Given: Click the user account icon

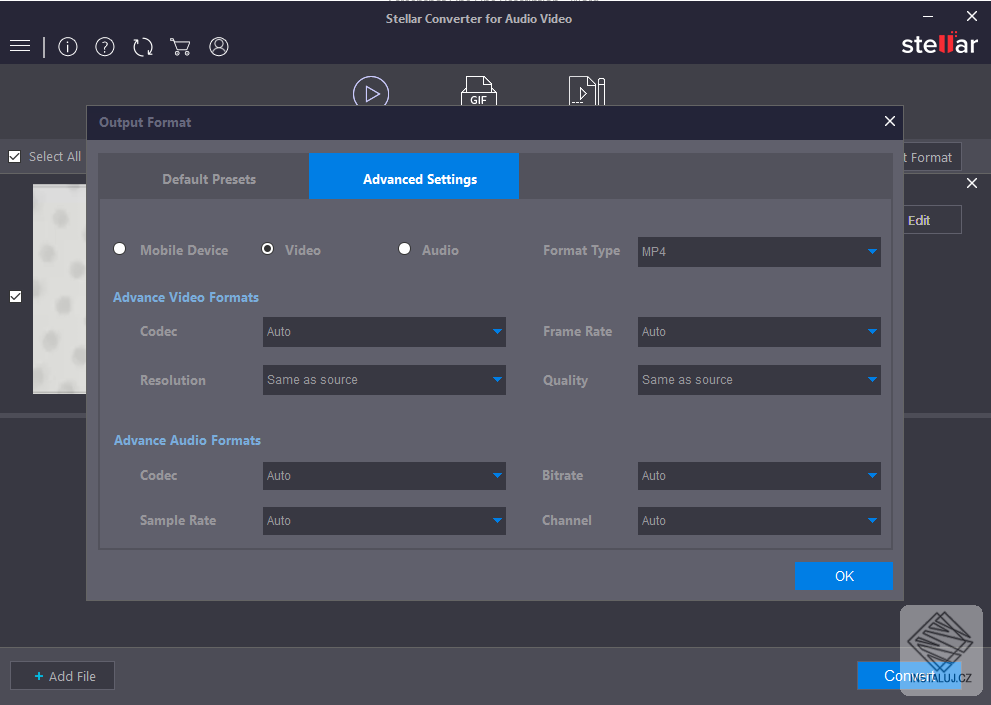Looking at the screenshot, I should (x=219, y=47).
